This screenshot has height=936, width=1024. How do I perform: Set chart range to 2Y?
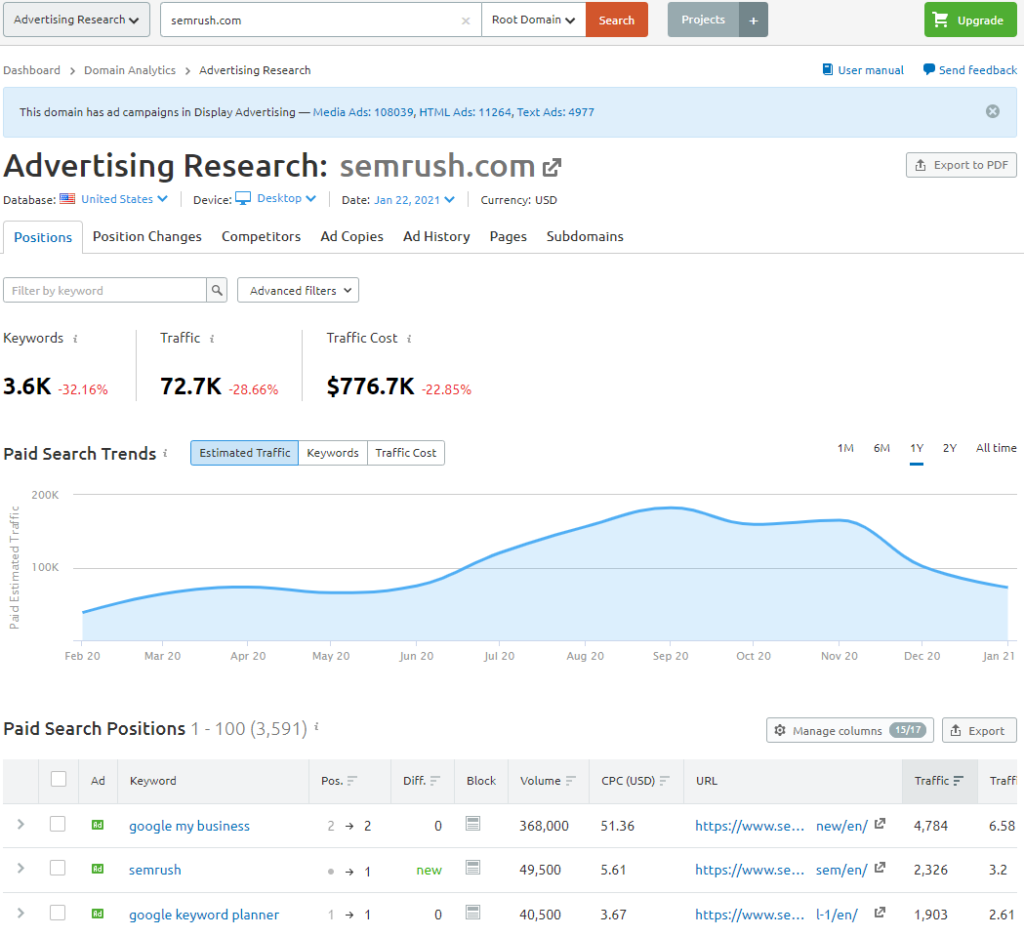tap(950, 448)
